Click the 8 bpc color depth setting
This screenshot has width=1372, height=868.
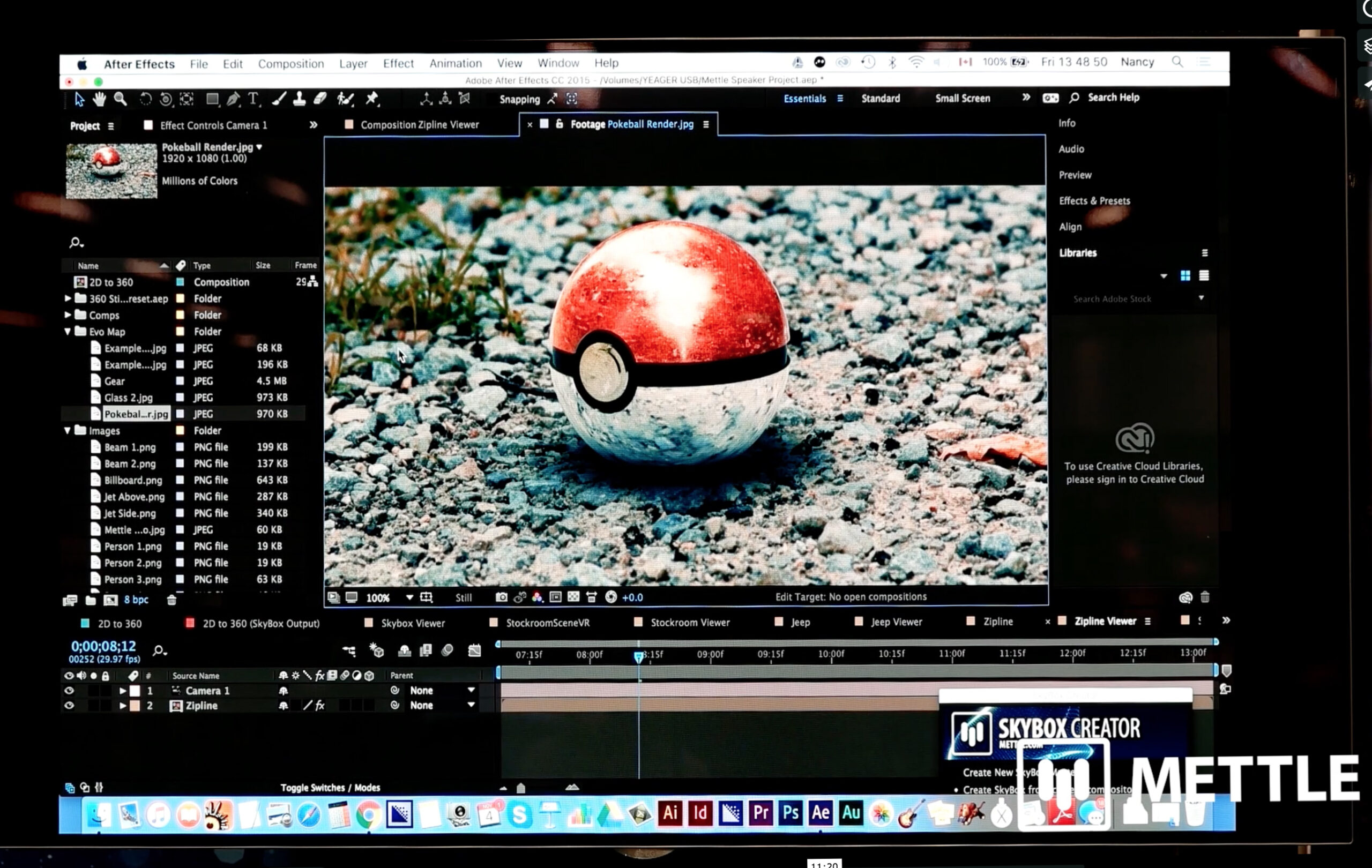(136, 600)
